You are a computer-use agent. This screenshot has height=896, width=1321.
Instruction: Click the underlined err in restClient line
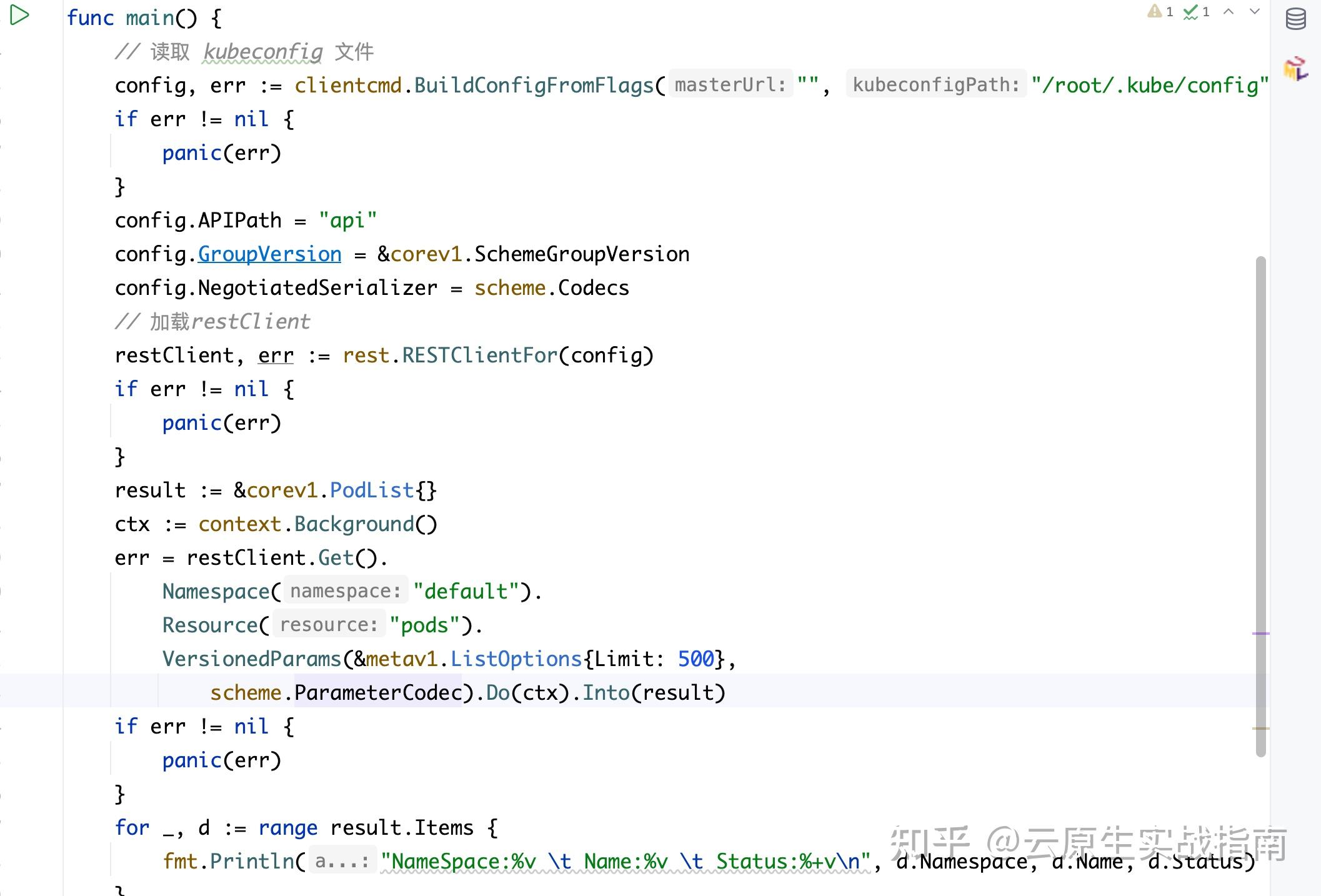point(276,356)
